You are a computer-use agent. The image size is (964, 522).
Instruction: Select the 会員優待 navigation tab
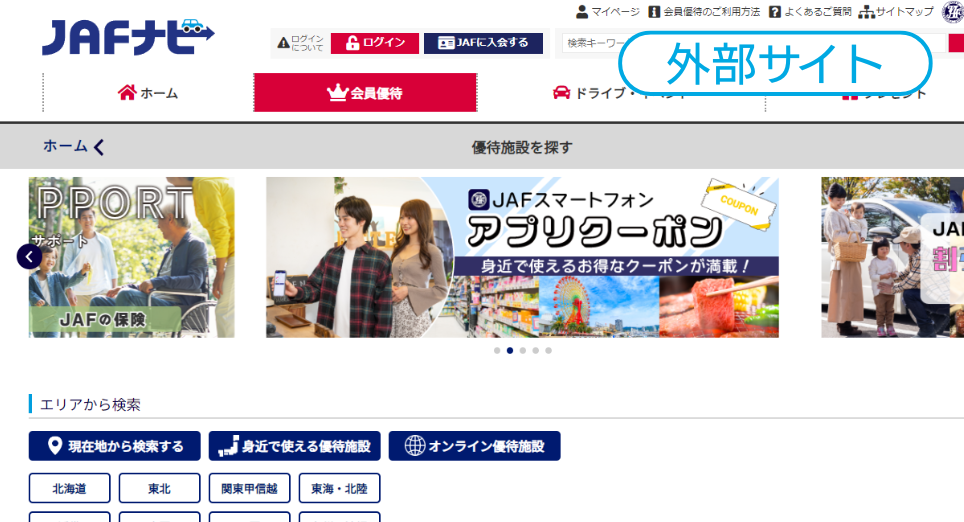click(x=365, y=93)
